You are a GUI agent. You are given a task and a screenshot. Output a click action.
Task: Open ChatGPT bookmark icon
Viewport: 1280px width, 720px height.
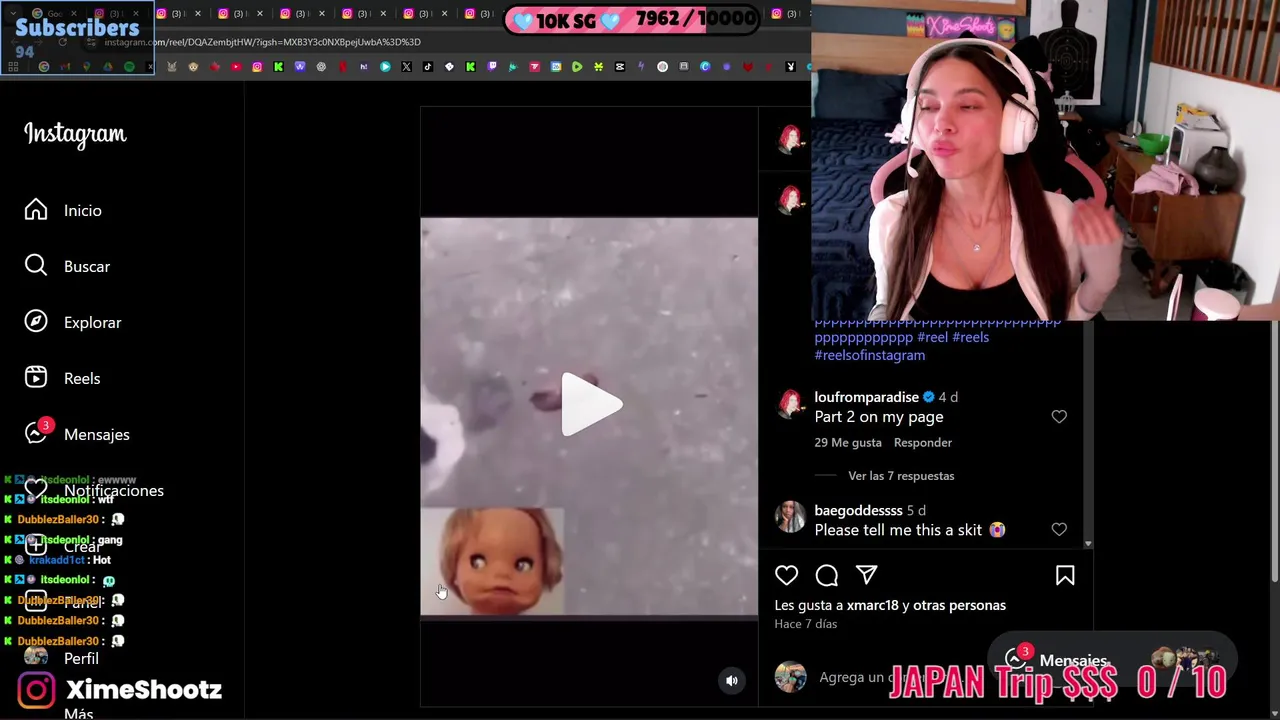click(x=321, y=67)
